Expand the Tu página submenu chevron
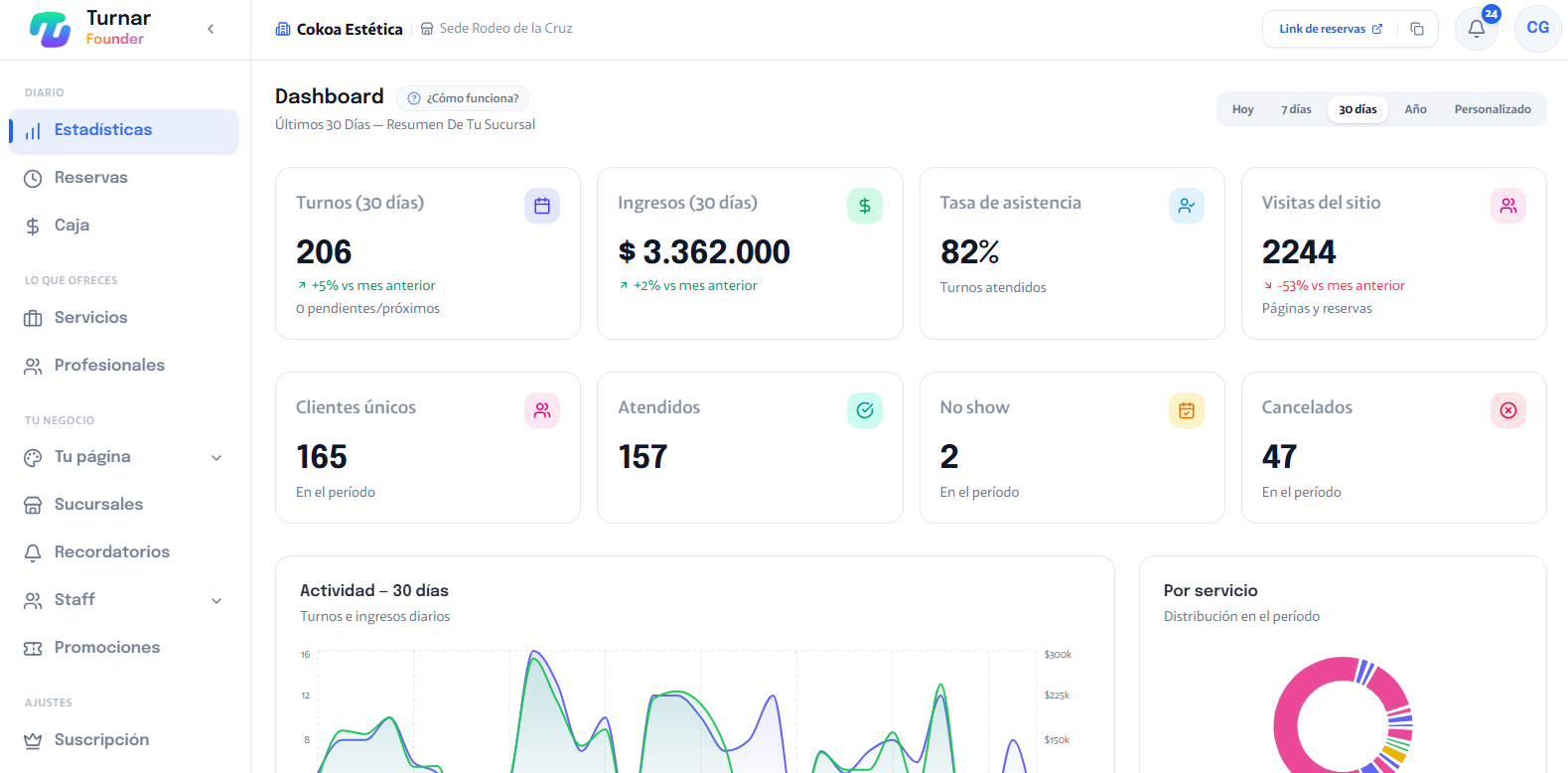Image resolution: width=1568 pixels, height=773 pixels. (216, 457)
